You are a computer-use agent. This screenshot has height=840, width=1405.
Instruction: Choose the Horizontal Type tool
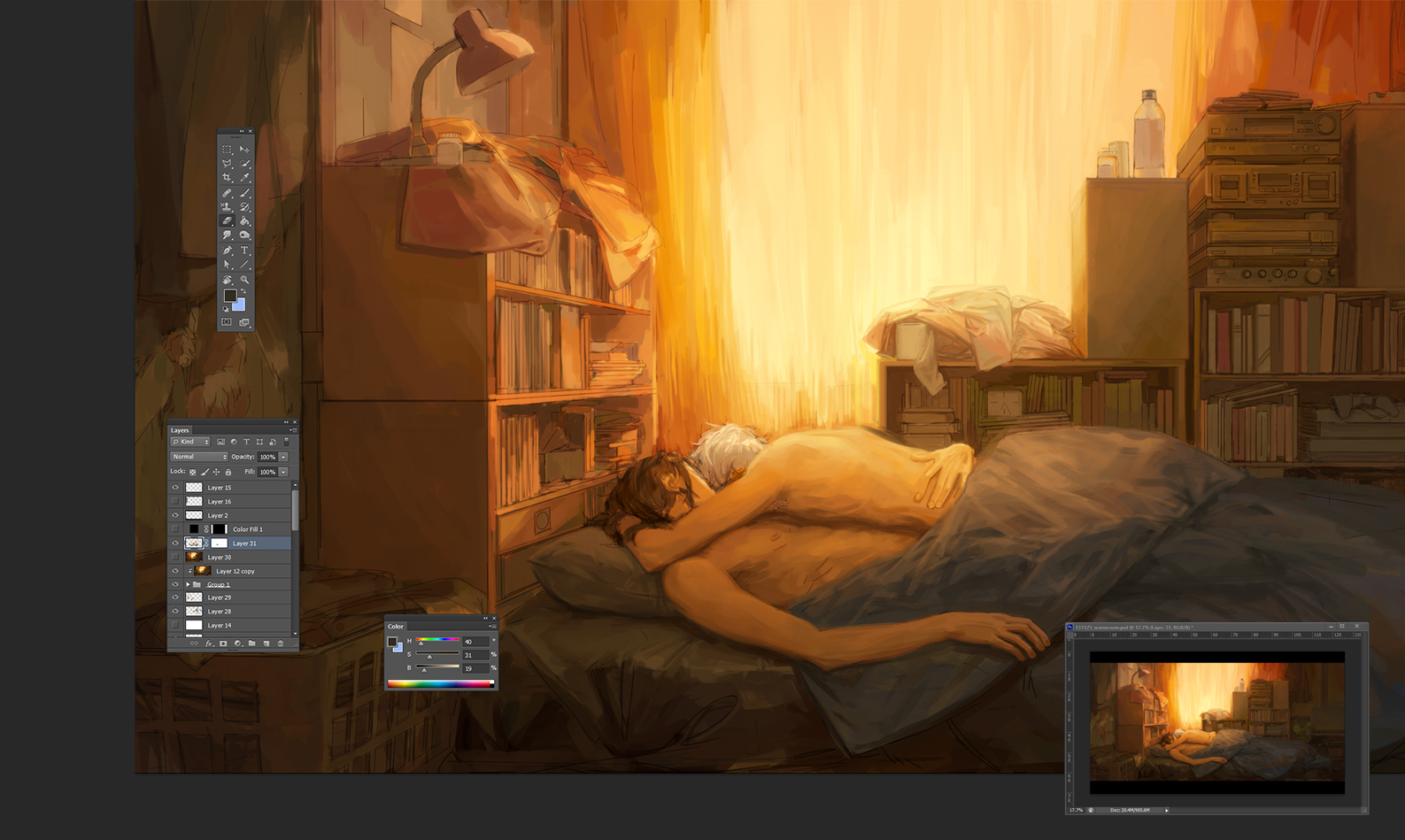click(245, 250)
